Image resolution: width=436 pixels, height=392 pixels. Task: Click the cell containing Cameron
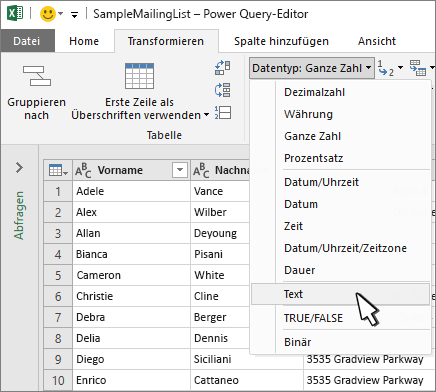coord(131,275)
